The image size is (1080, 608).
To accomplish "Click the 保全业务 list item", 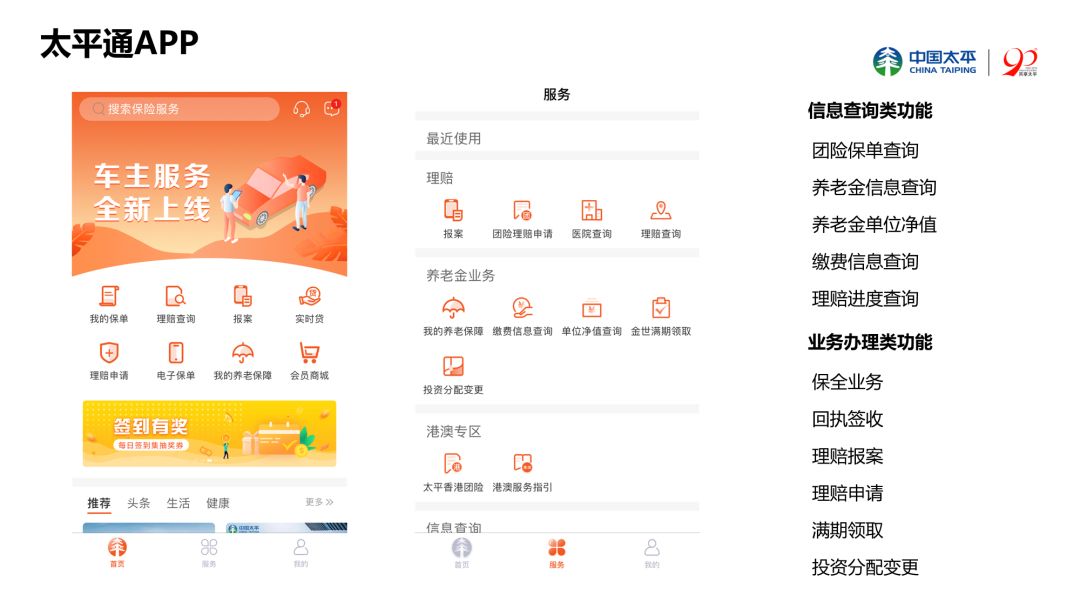I will click(847, 382).
